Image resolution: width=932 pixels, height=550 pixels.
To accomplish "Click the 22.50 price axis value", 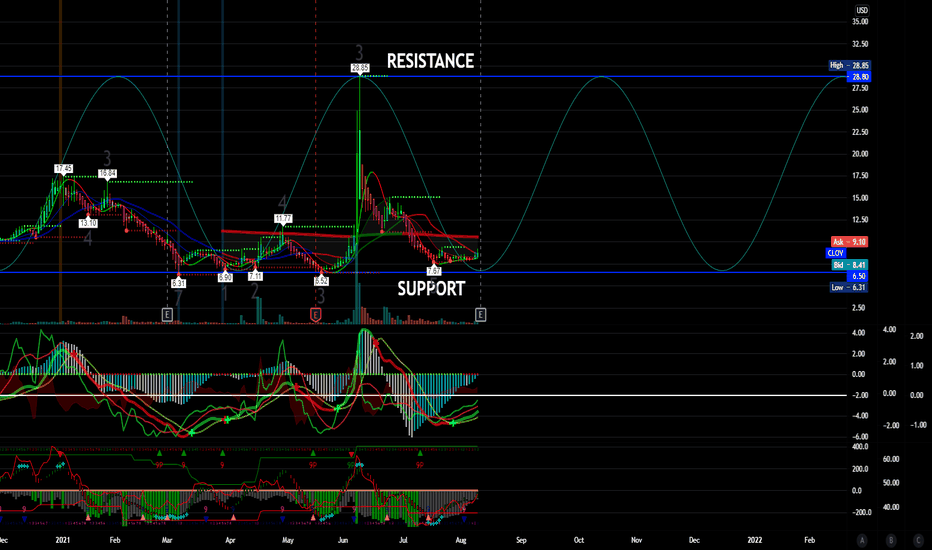I will 860,132.
